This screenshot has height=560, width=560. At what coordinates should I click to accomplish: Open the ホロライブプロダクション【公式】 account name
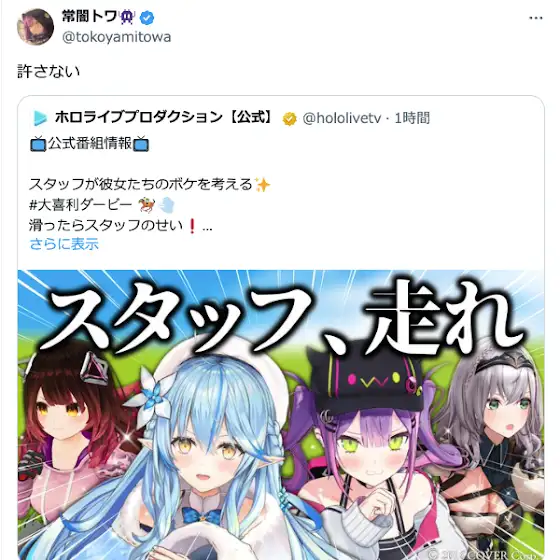click(x=164, y=117)
